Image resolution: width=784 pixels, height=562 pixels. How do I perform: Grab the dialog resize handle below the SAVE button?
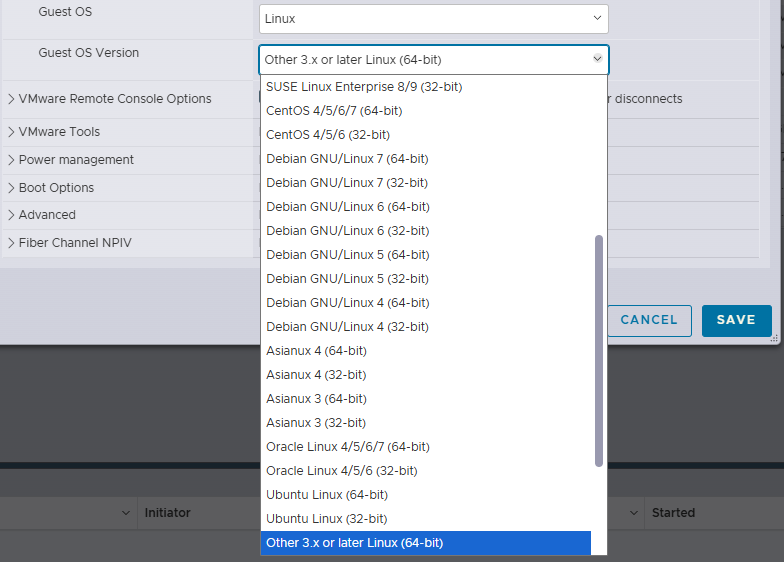coord(774,339)
